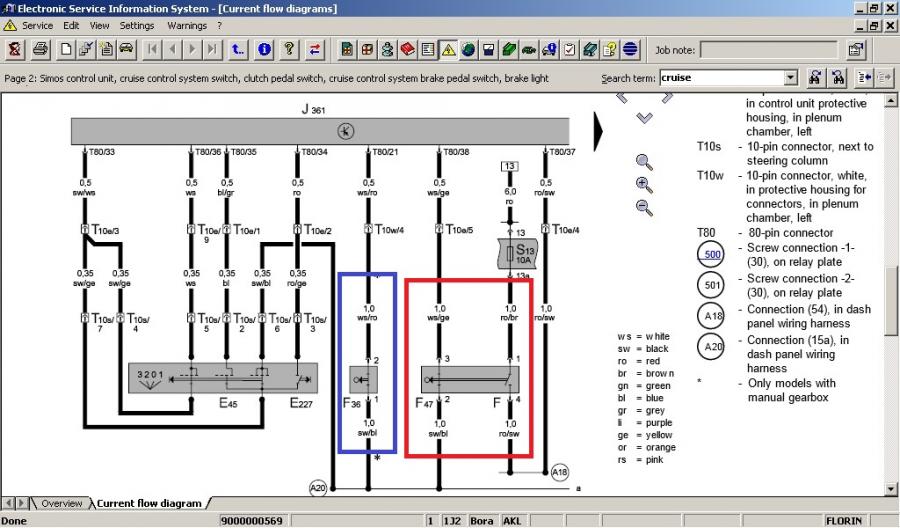Screen dimensions: 900x528
Task: Expand the black triangle panel splitter arrow
Action: (x=600, y=128)
